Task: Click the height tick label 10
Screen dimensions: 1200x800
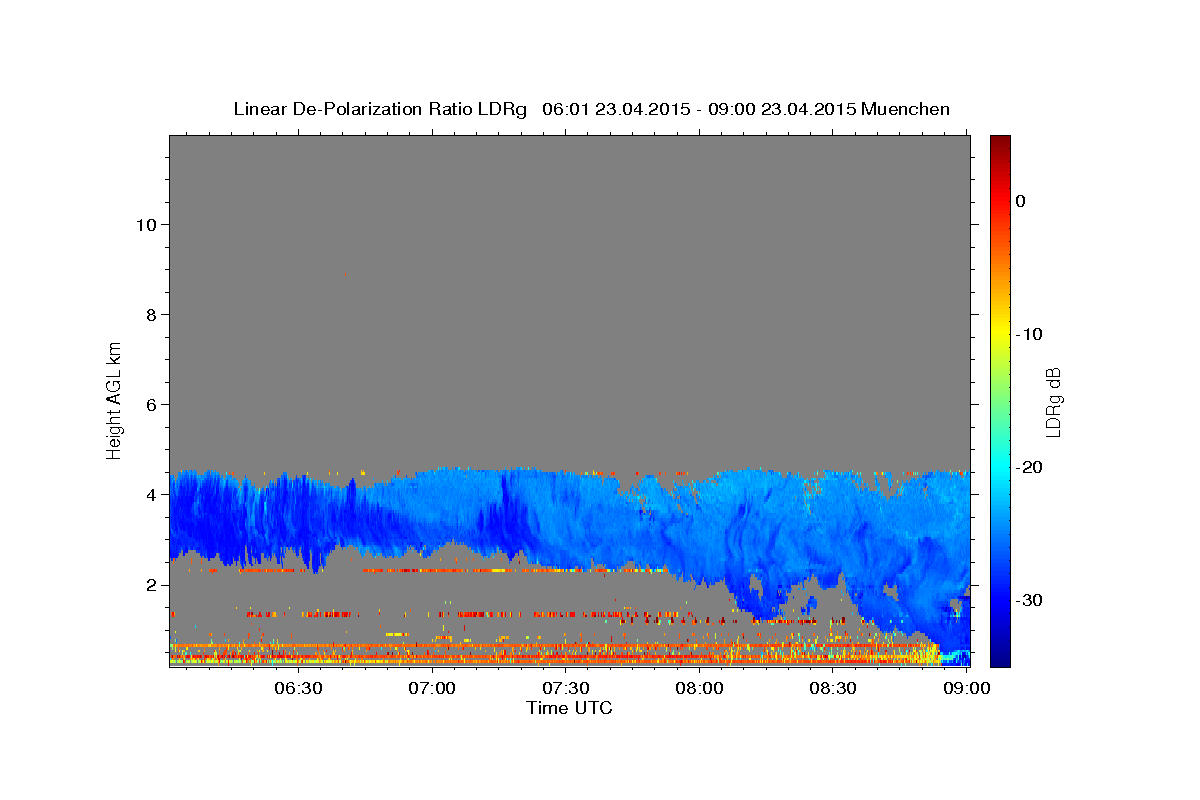Action: pos(145,224)
